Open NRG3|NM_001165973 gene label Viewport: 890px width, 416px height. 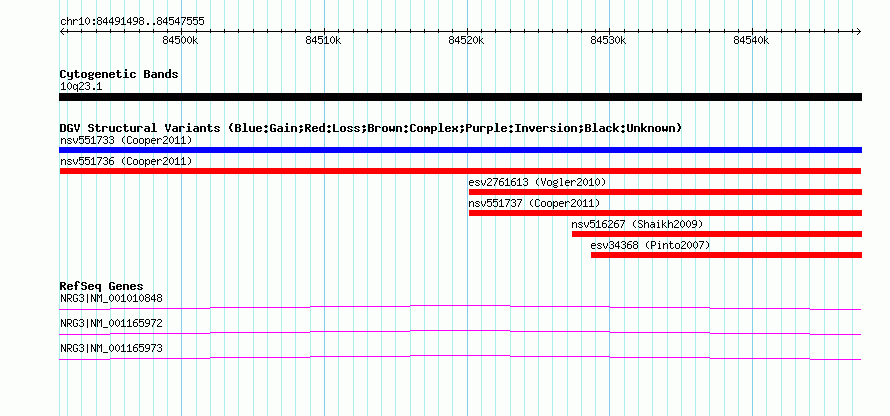point(111,348)
